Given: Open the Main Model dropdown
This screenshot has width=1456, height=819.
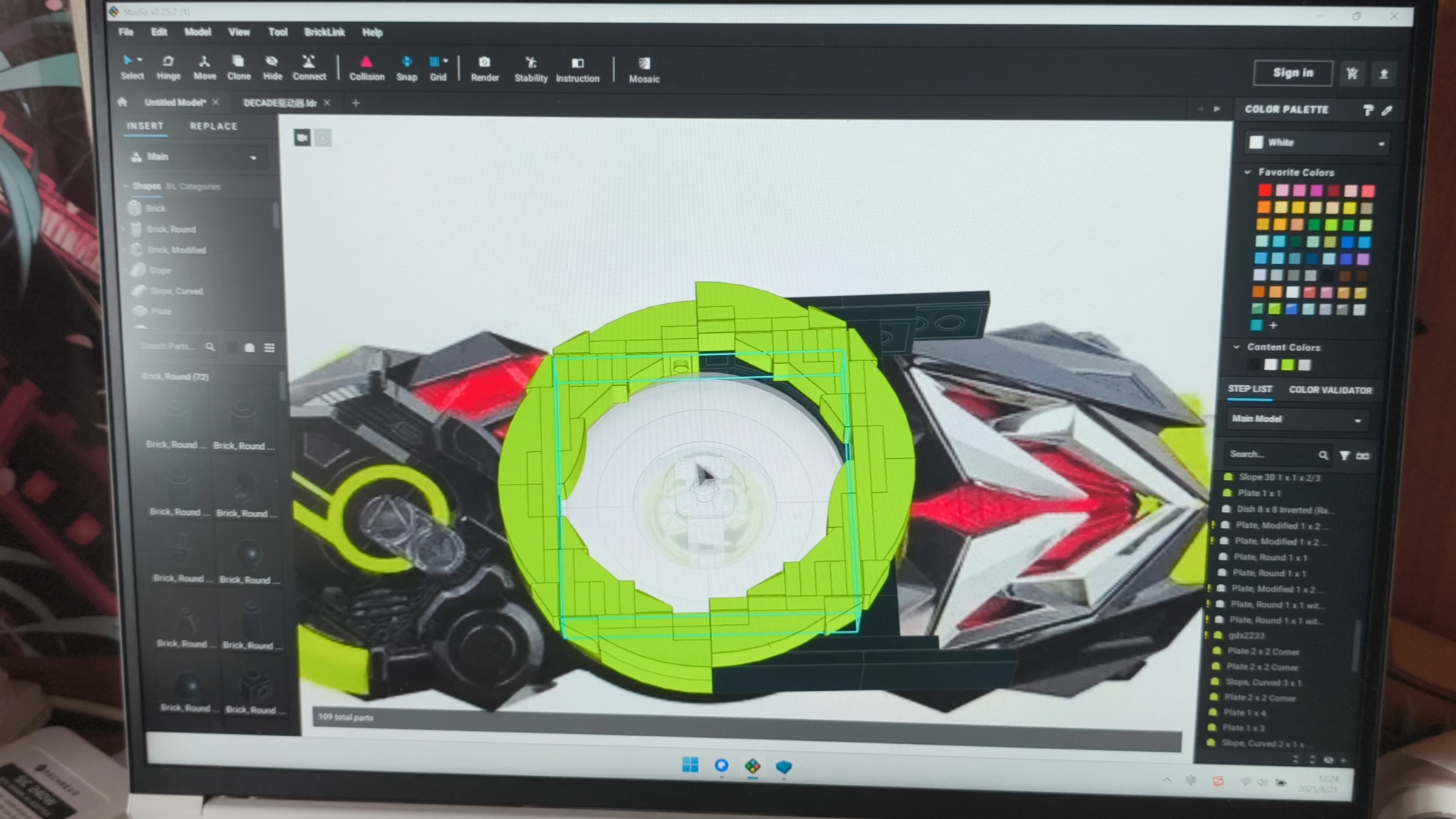Looking at the screenshot, I should click(1296, 419).
